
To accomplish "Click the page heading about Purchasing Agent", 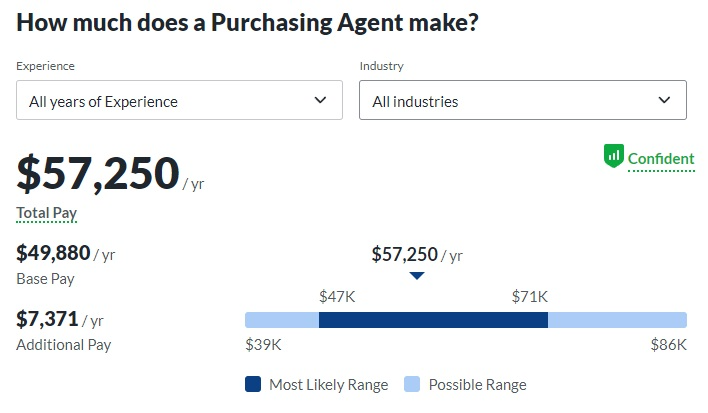I will [247, 23].
